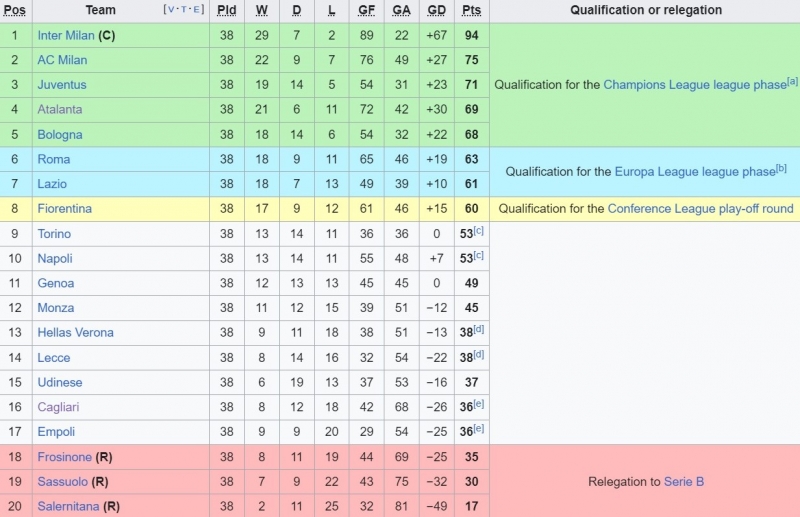Open the Juventus team page
Screen dimensions: 800x517
62,85
